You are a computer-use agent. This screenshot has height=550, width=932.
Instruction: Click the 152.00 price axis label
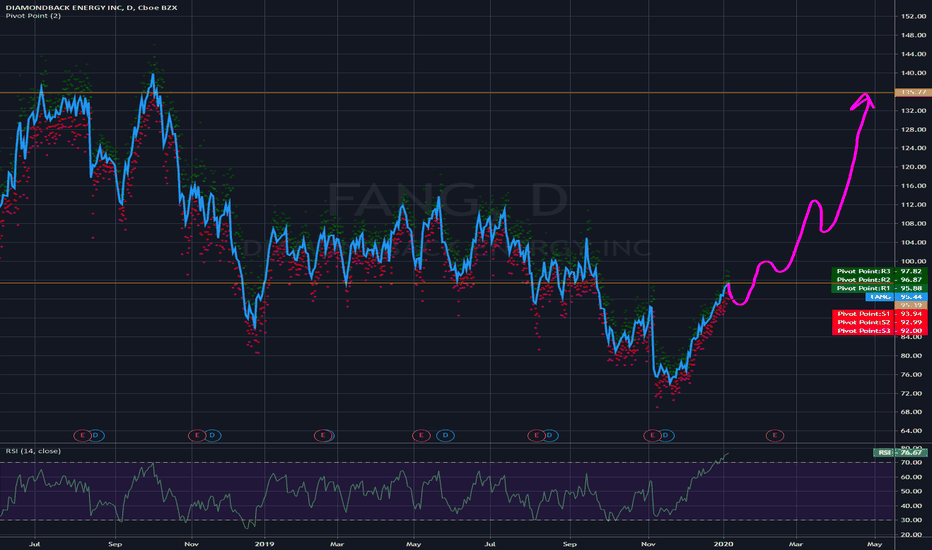[914, 16]
